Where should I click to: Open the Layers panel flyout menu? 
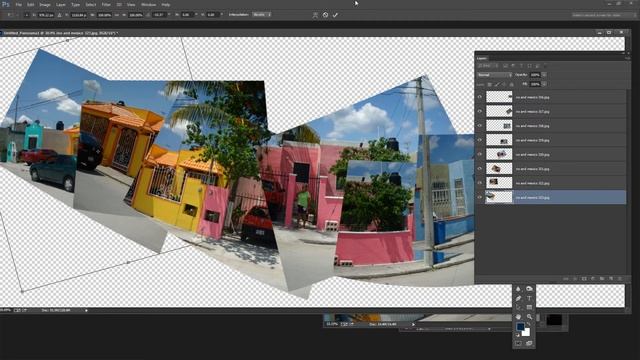point(627,58)
